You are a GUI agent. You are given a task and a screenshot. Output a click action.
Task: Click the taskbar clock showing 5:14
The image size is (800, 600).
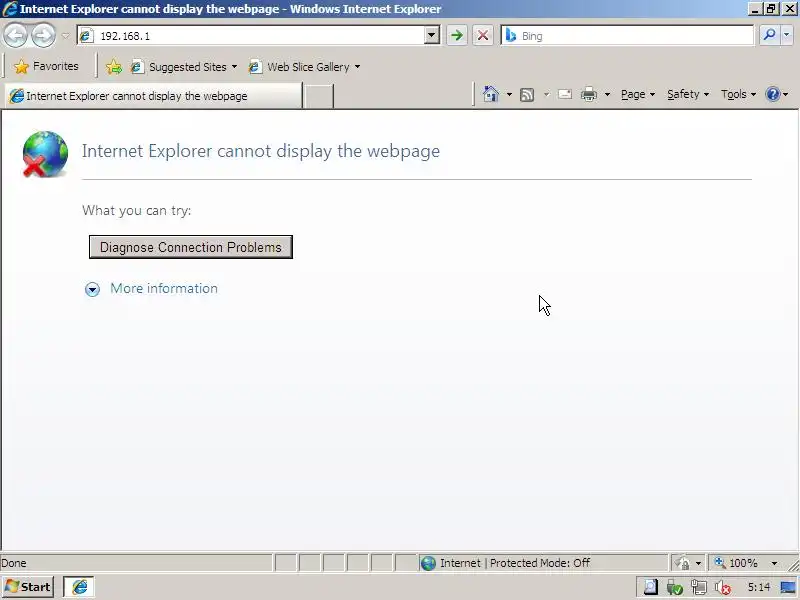[x=759, y=587]
